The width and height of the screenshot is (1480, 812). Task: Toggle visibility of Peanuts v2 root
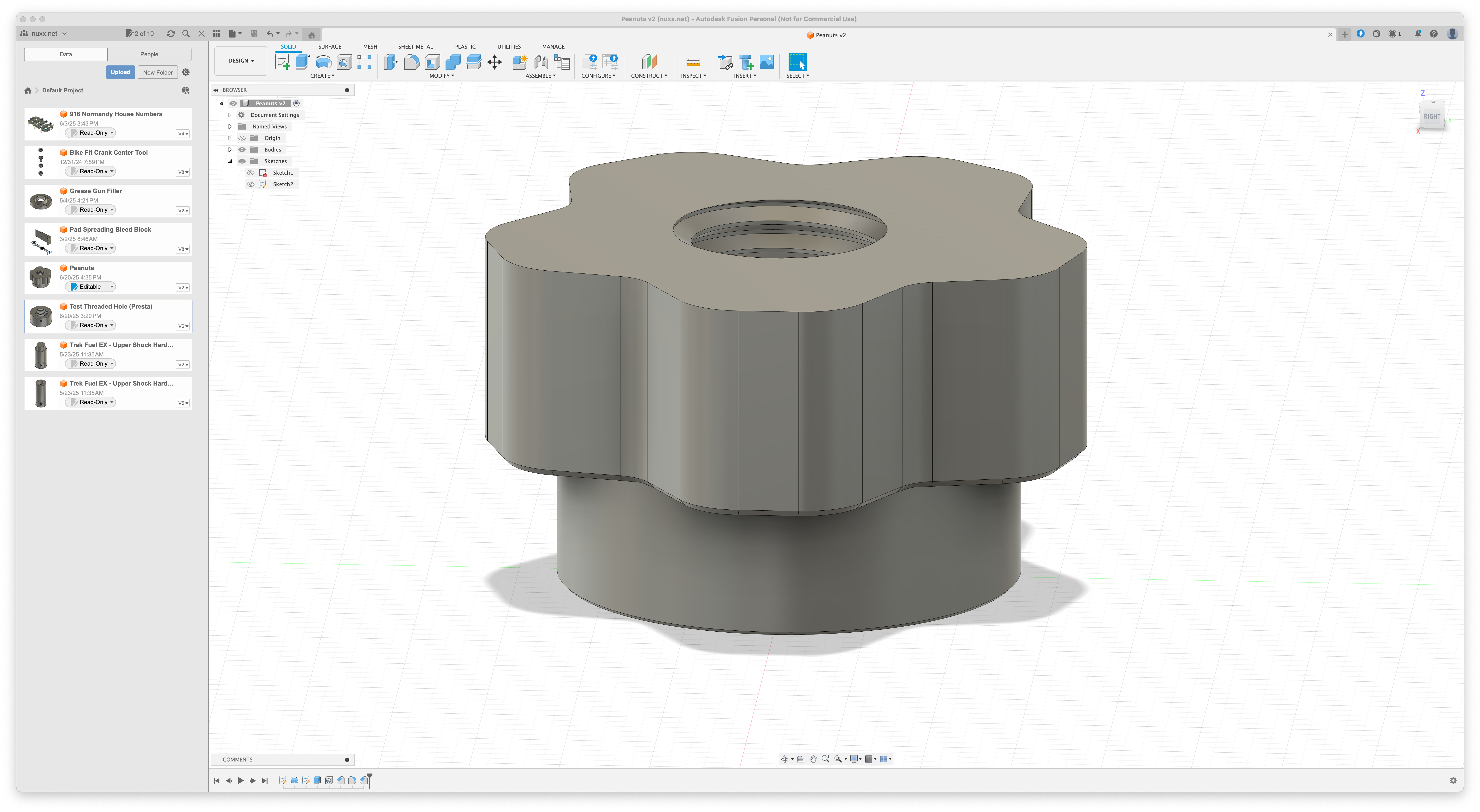[233, 103]
